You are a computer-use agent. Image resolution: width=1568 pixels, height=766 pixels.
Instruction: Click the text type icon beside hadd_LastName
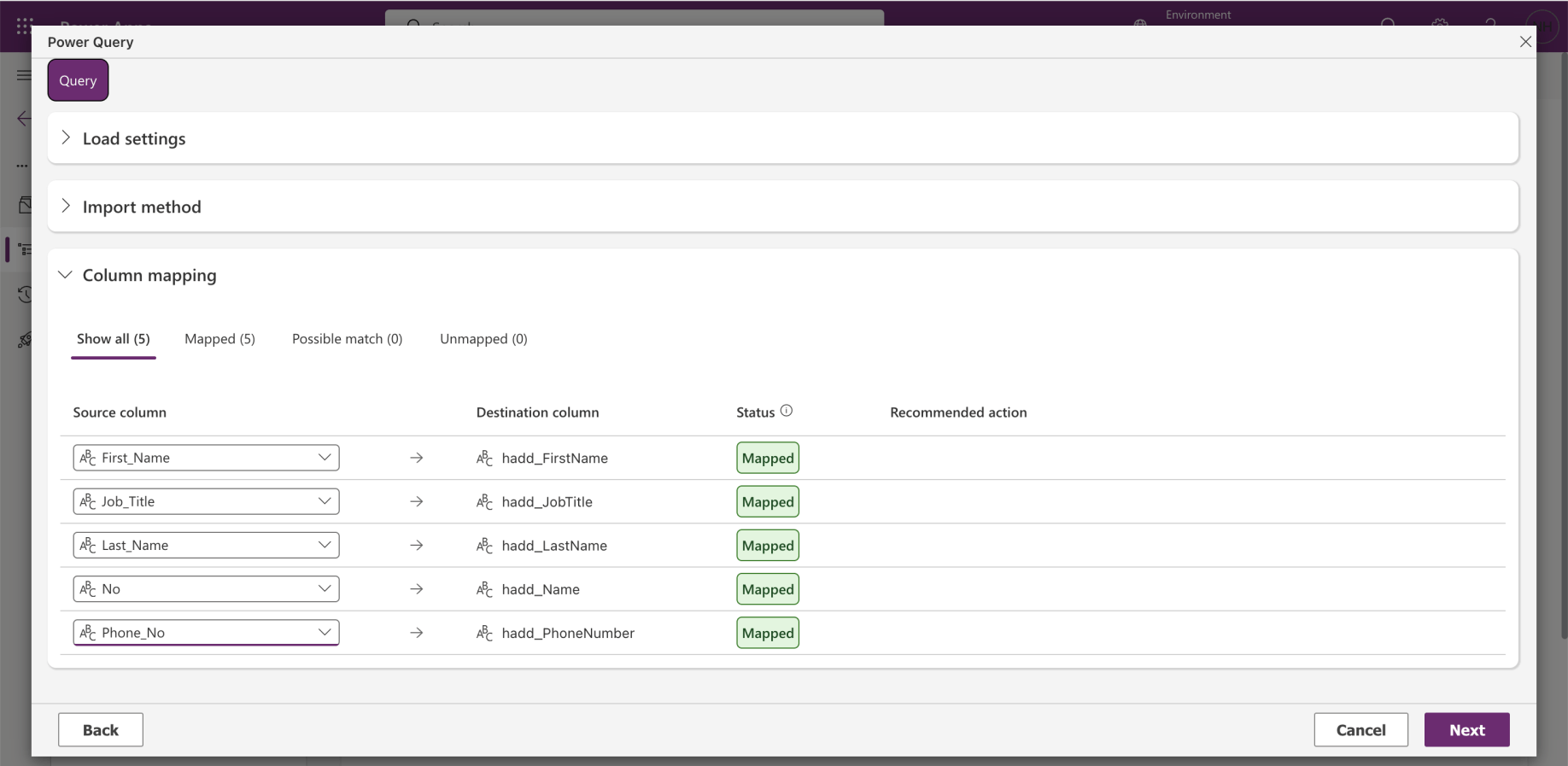click(x=484, y=546)
